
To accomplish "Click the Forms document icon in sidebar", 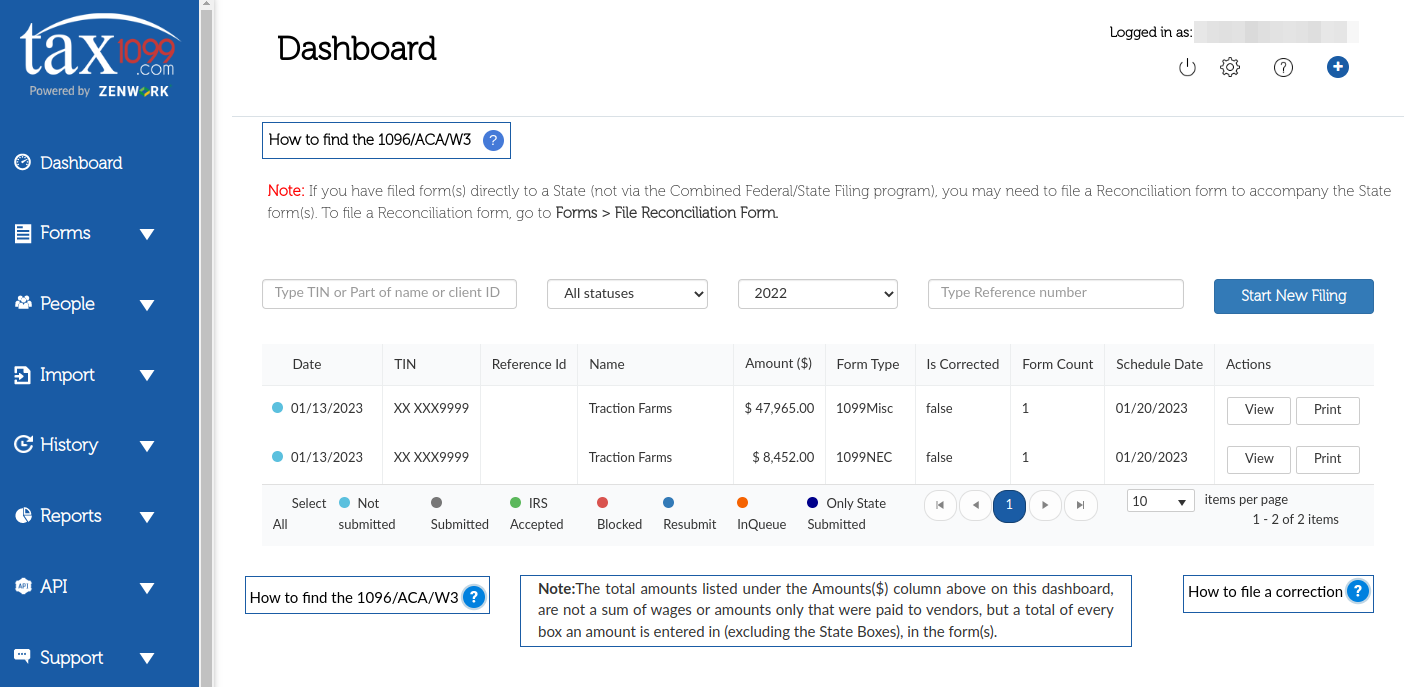I will [x=22, y=233].
